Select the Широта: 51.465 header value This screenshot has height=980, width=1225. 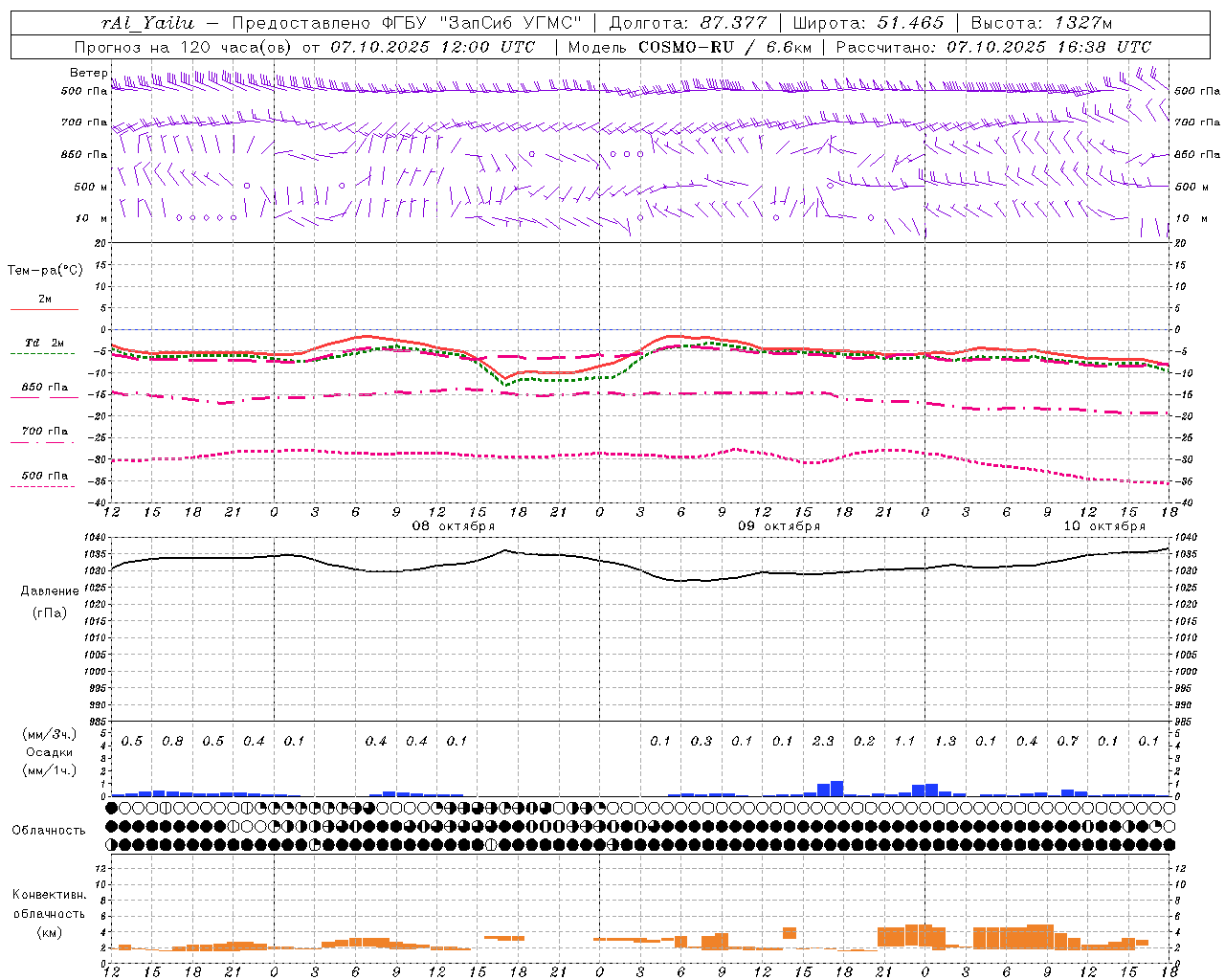(x=868, y=23)
